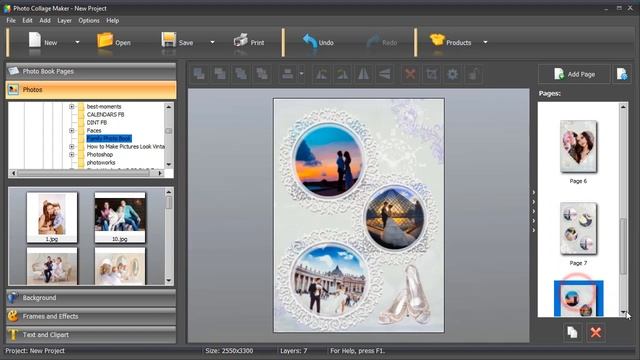Select the 1.jpg photo thumbnail

52,218
